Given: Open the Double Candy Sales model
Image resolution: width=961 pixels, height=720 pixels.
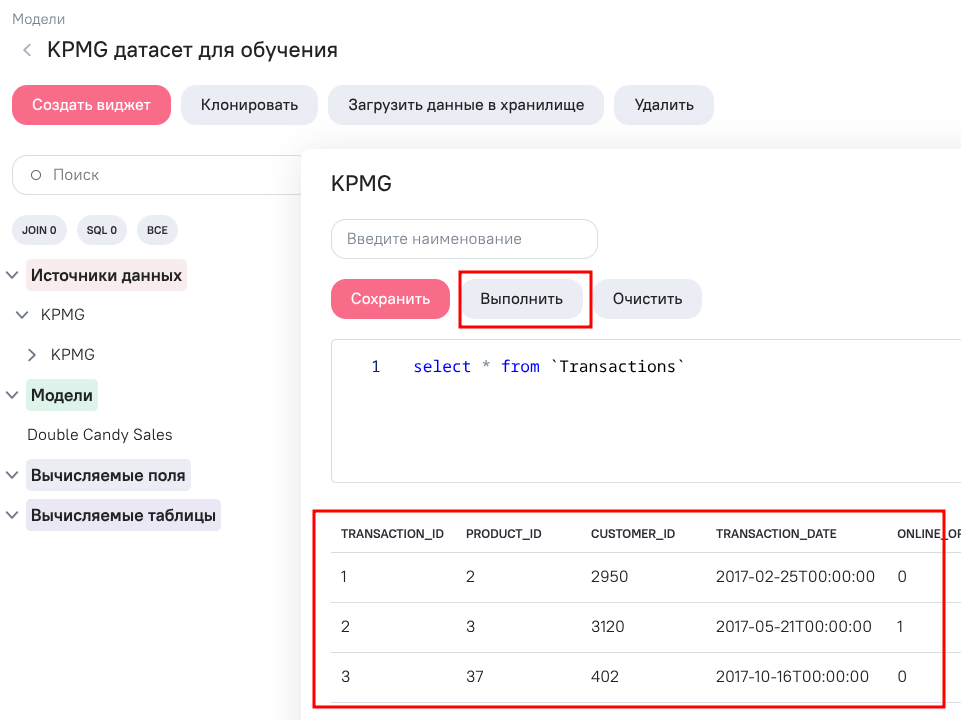Looking at the screenshot, I should (100, 434).
